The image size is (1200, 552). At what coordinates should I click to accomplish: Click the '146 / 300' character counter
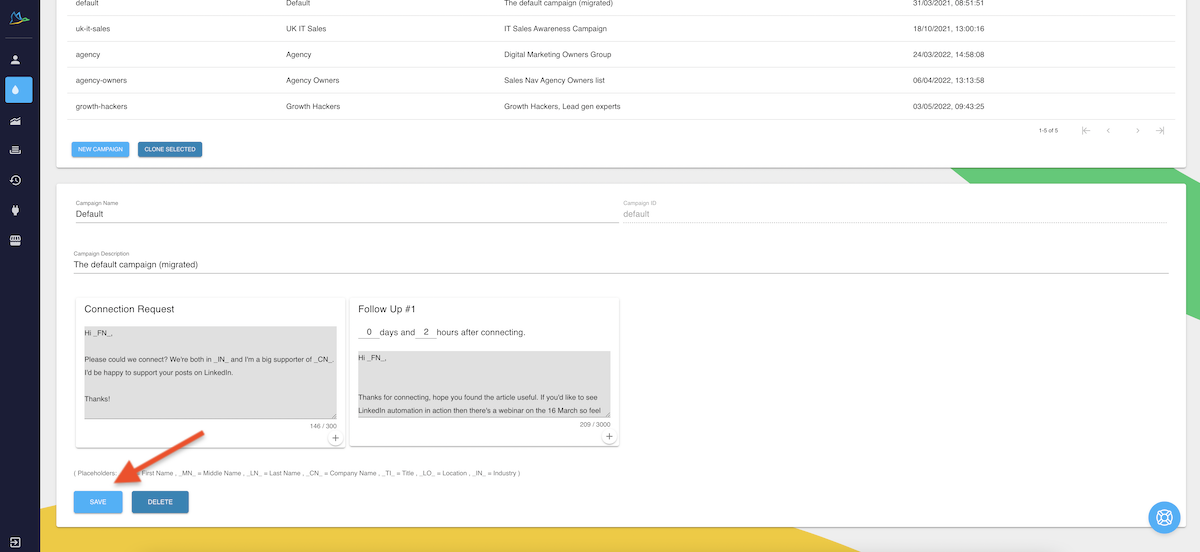323,425
